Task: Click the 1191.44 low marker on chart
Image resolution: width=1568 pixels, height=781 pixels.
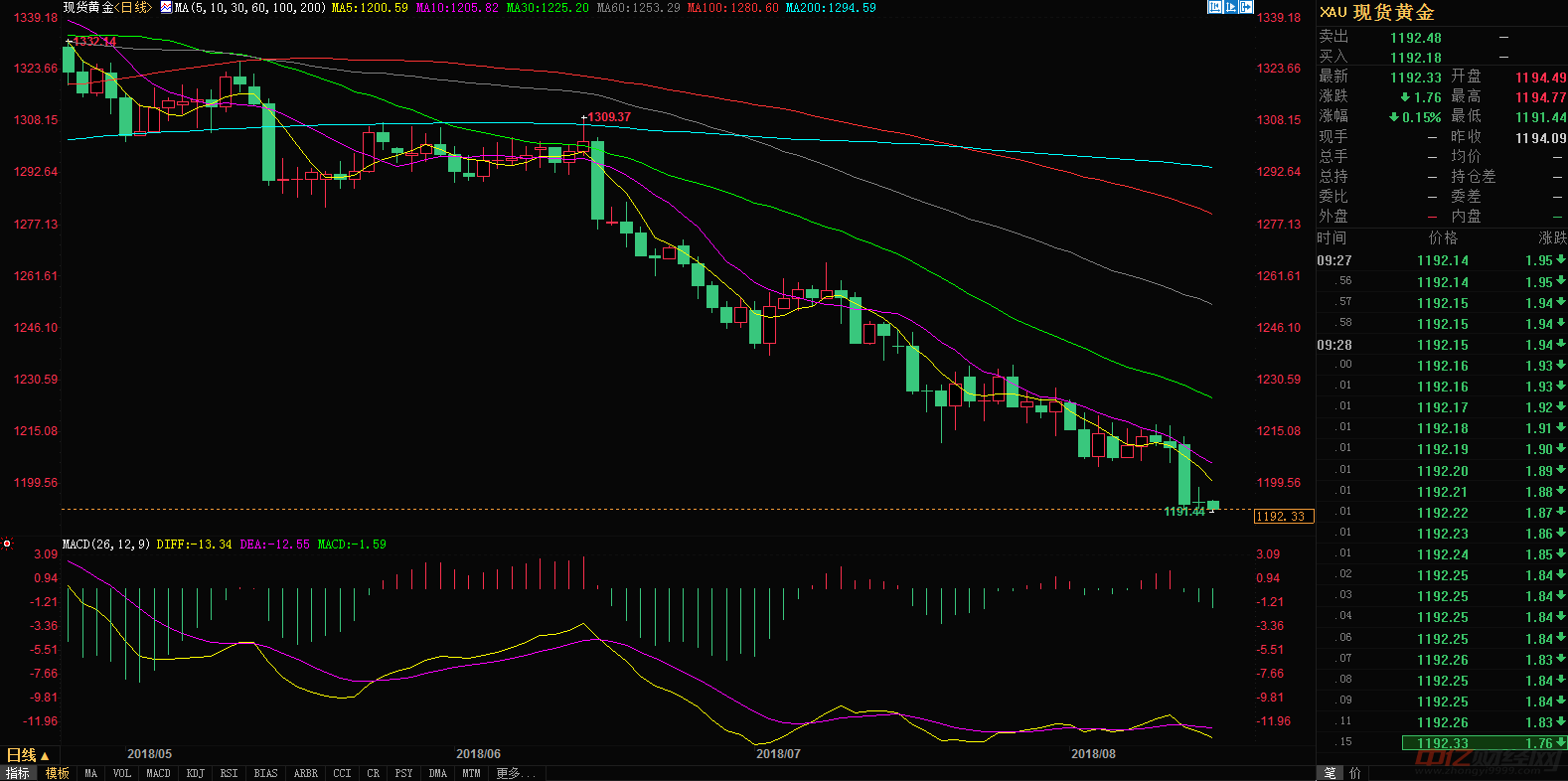Action: pos(1184,512)
